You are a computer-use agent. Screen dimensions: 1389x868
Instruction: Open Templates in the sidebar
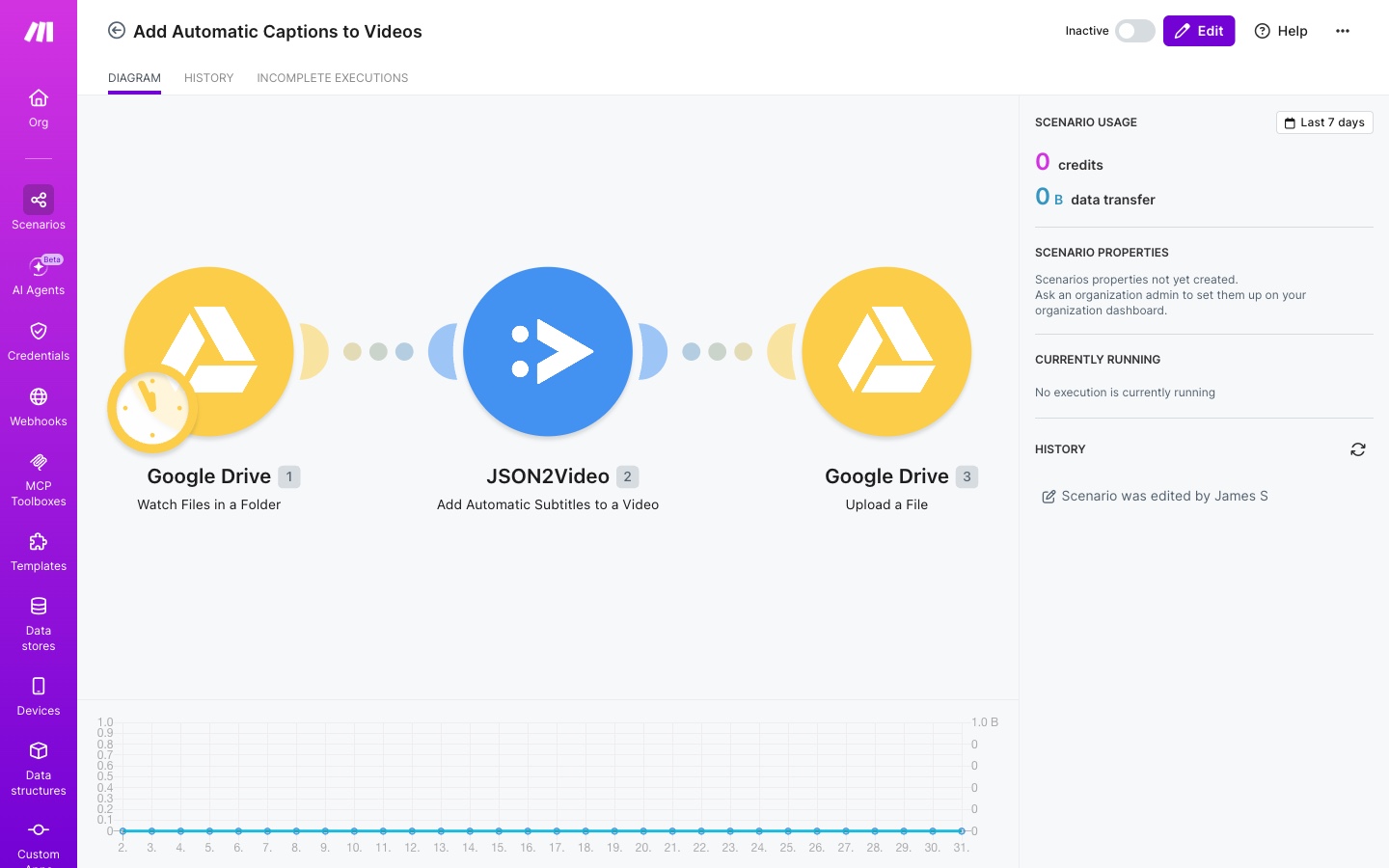point(39,552)
